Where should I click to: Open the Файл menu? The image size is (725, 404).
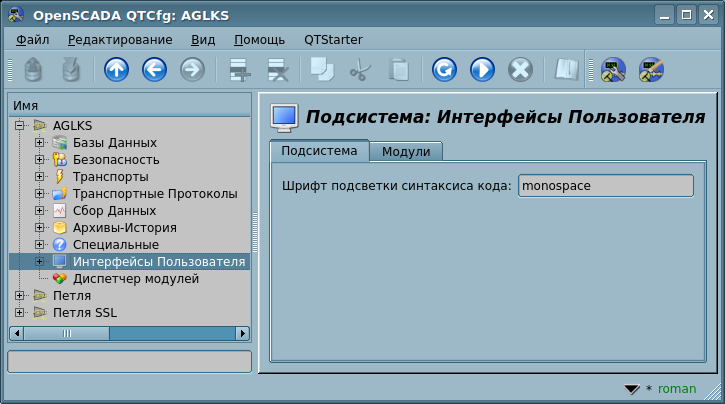[x=33, y=39]
